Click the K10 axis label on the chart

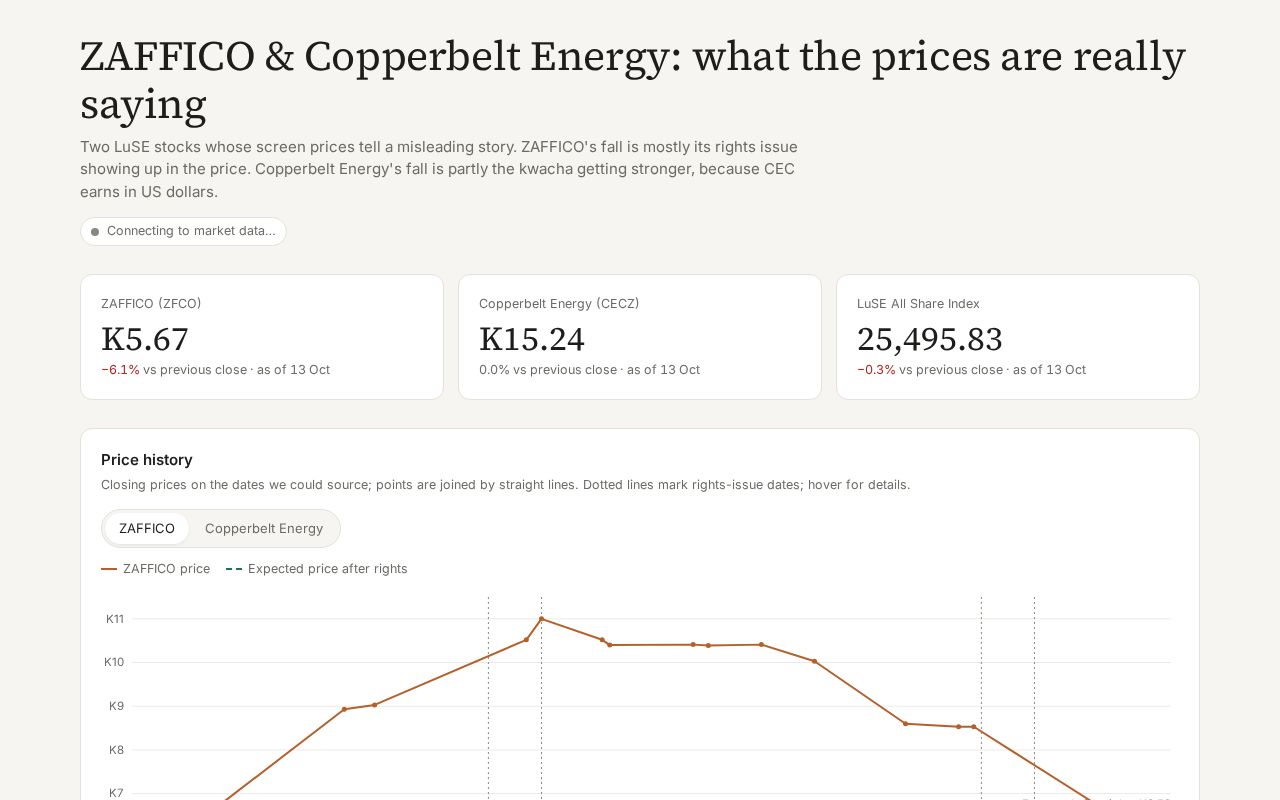pos(114,662)
